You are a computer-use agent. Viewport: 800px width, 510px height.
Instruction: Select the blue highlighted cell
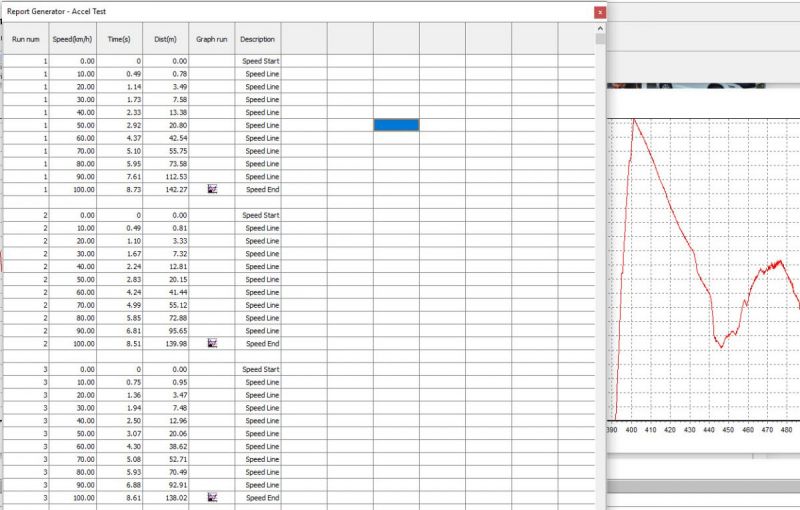(x=396, y=125)
